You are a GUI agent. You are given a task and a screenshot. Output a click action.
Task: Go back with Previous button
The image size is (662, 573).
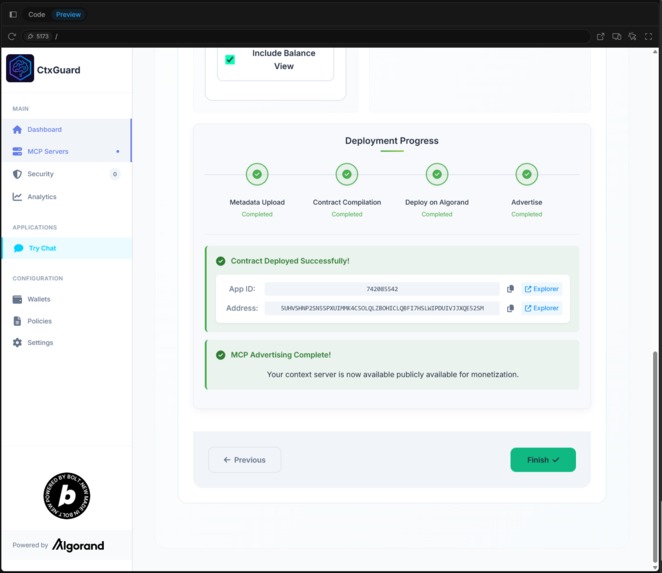pyautogui.click(x=244, y=460)
